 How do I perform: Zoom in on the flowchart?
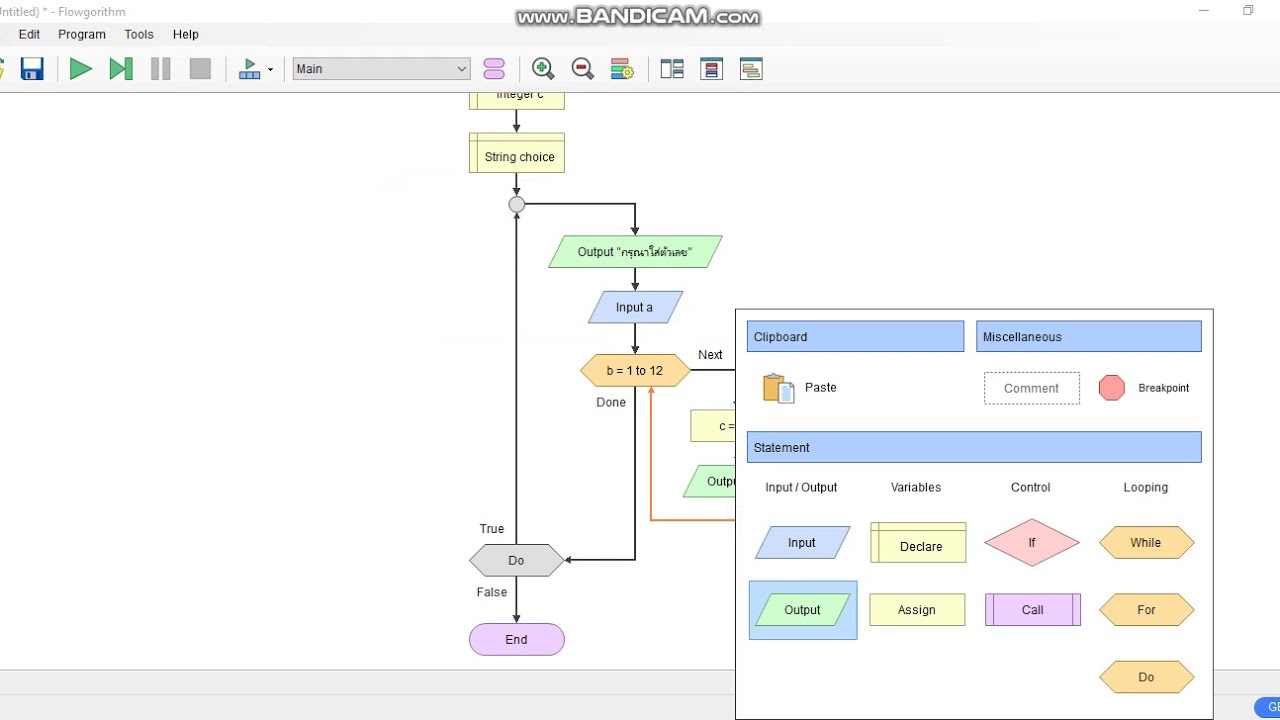point(543,69)
